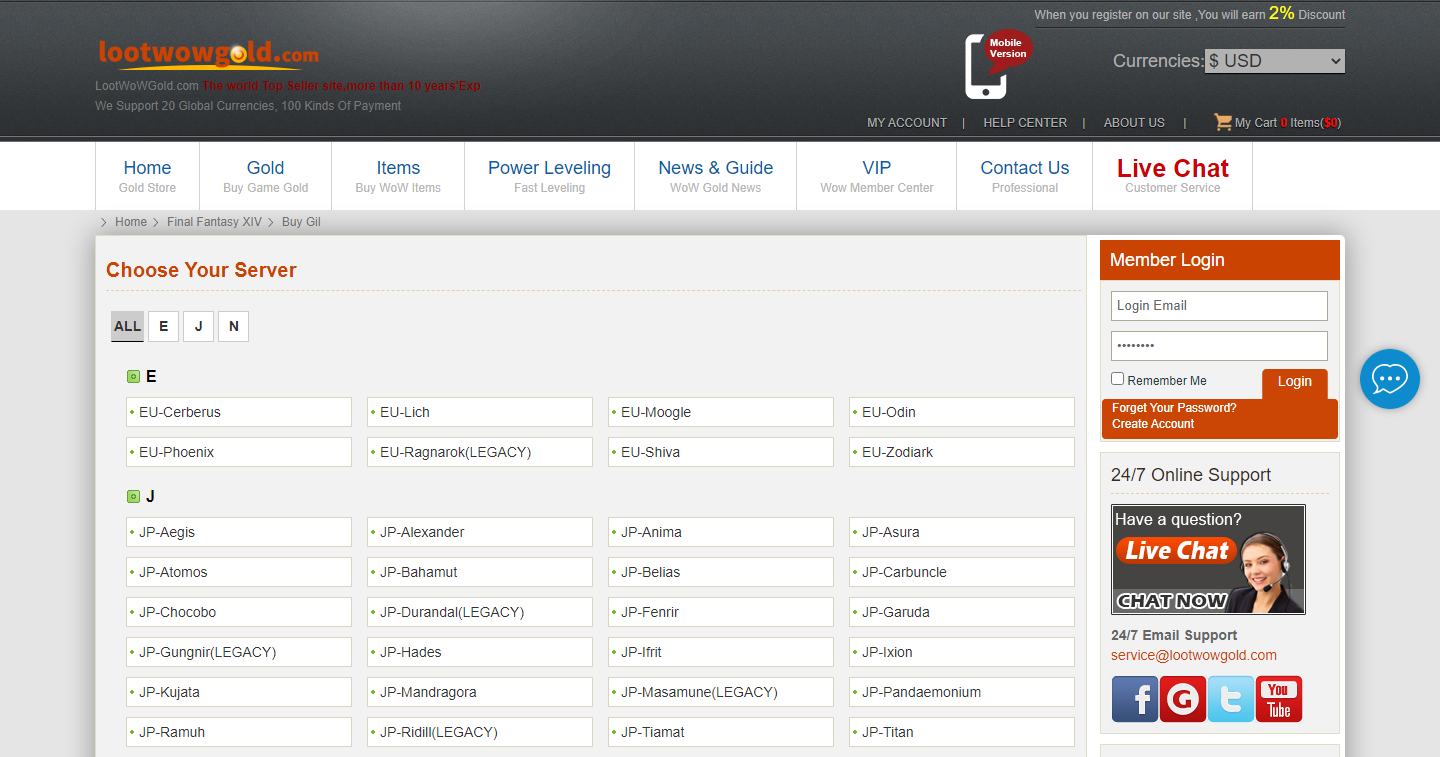Collapse the J server group icon
Screen dimensions: 1440x757
(x=133, y=497)
